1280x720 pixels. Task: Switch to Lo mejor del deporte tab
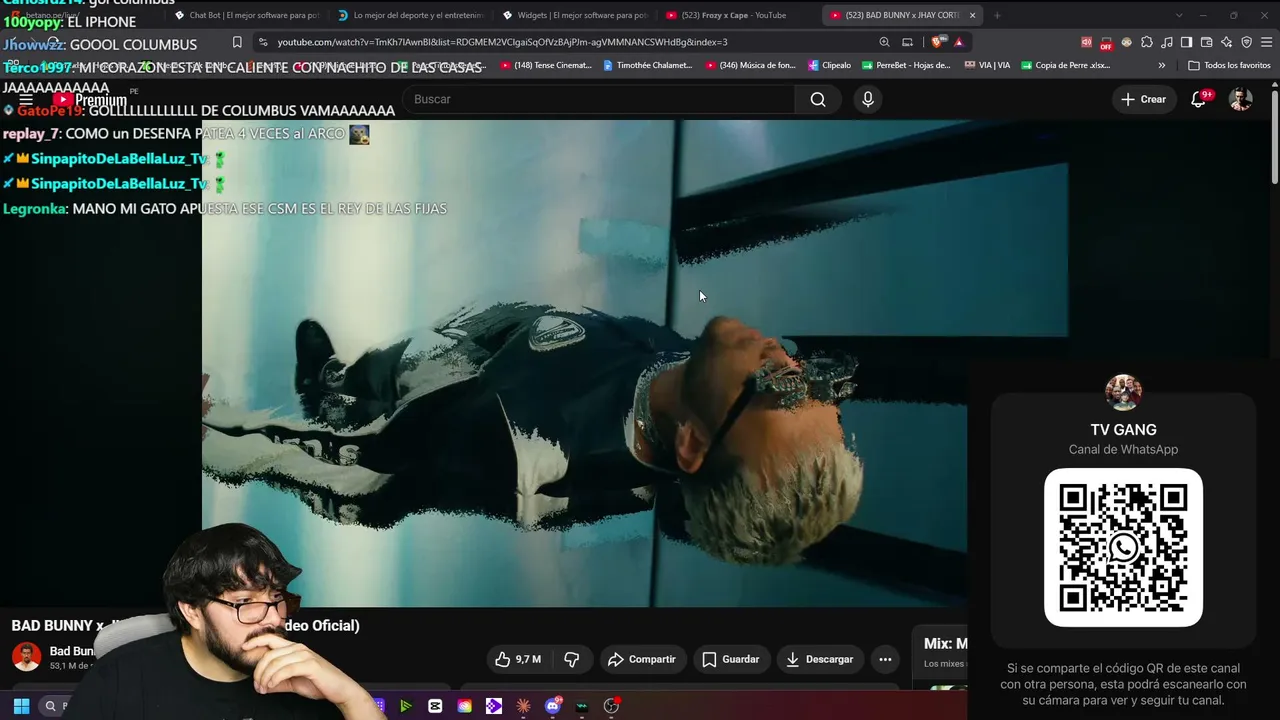click(411, 15)
